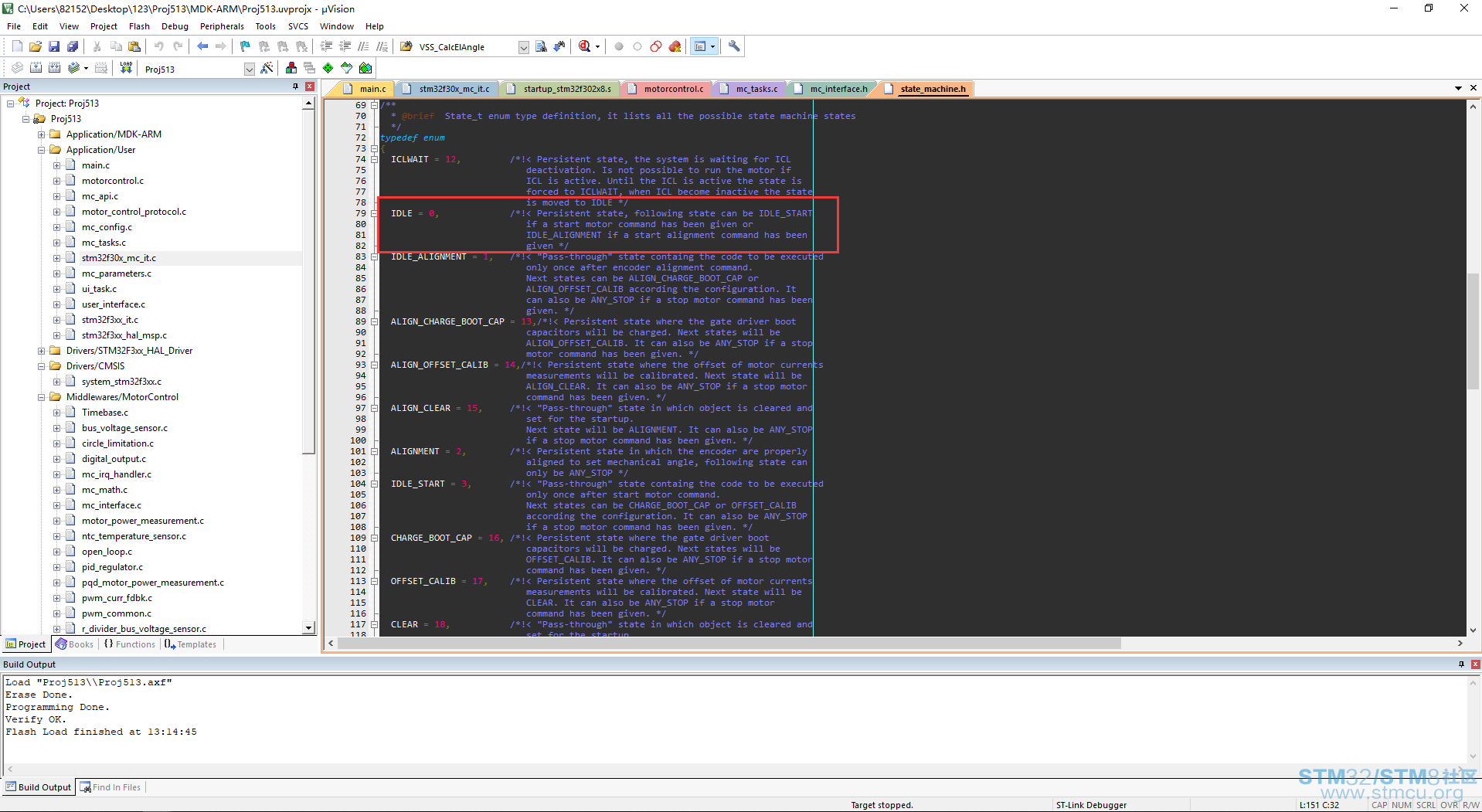Select system_stm32f3xx.c in project tree
1482x812 pixels.
point(121,382)
